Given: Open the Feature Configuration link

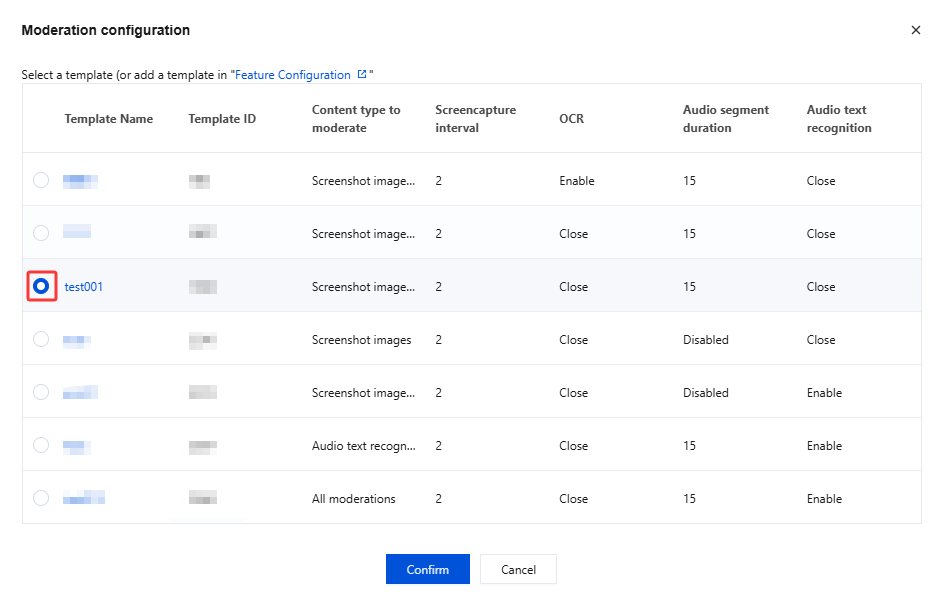Looking at the screenshot, I should (x=294, y=75).
